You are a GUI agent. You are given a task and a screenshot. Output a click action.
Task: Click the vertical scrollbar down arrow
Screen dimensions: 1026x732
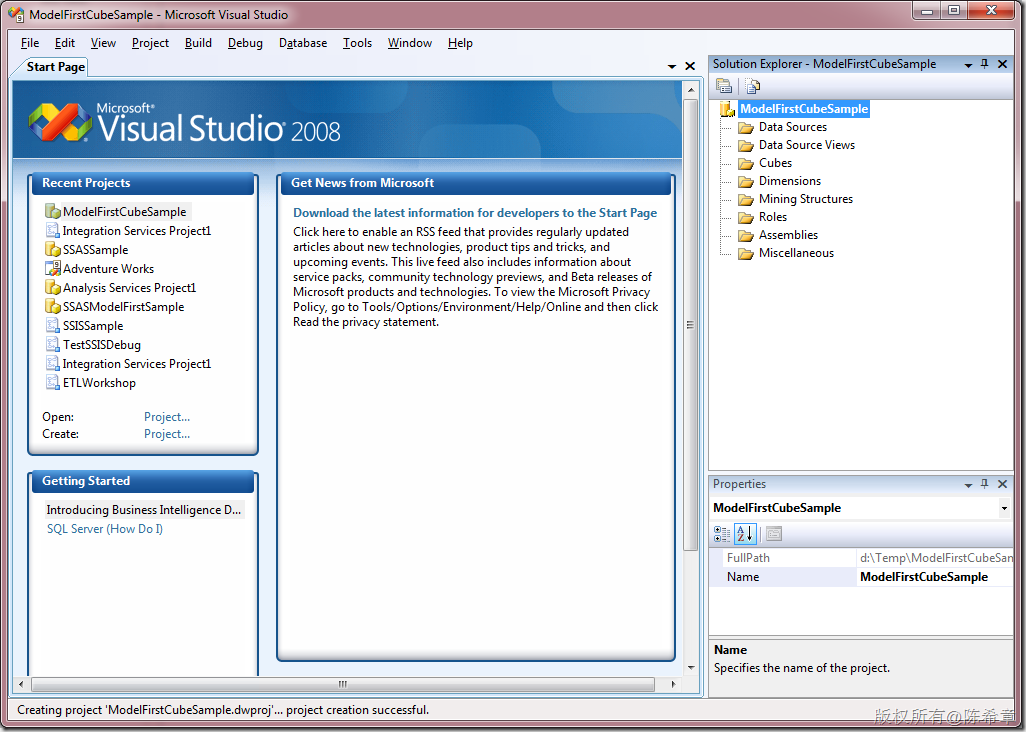click(691, 668)
